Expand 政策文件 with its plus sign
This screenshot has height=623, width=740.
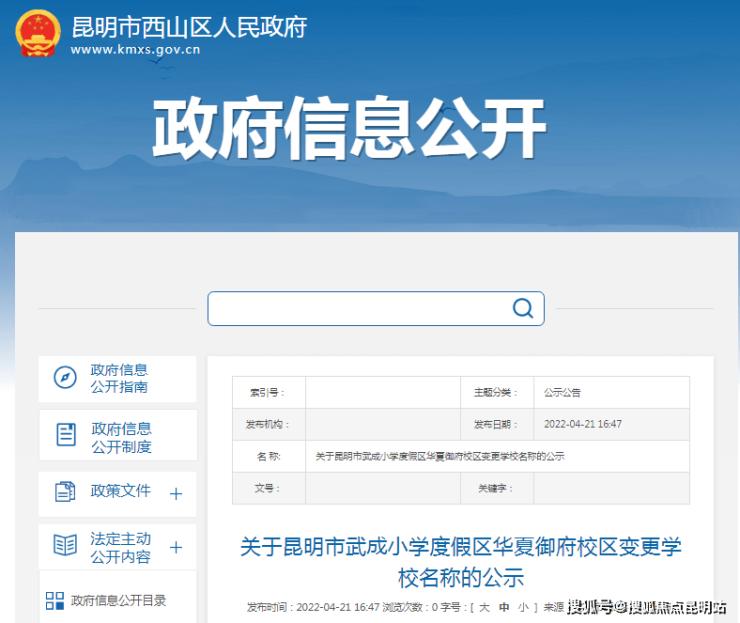176,493
